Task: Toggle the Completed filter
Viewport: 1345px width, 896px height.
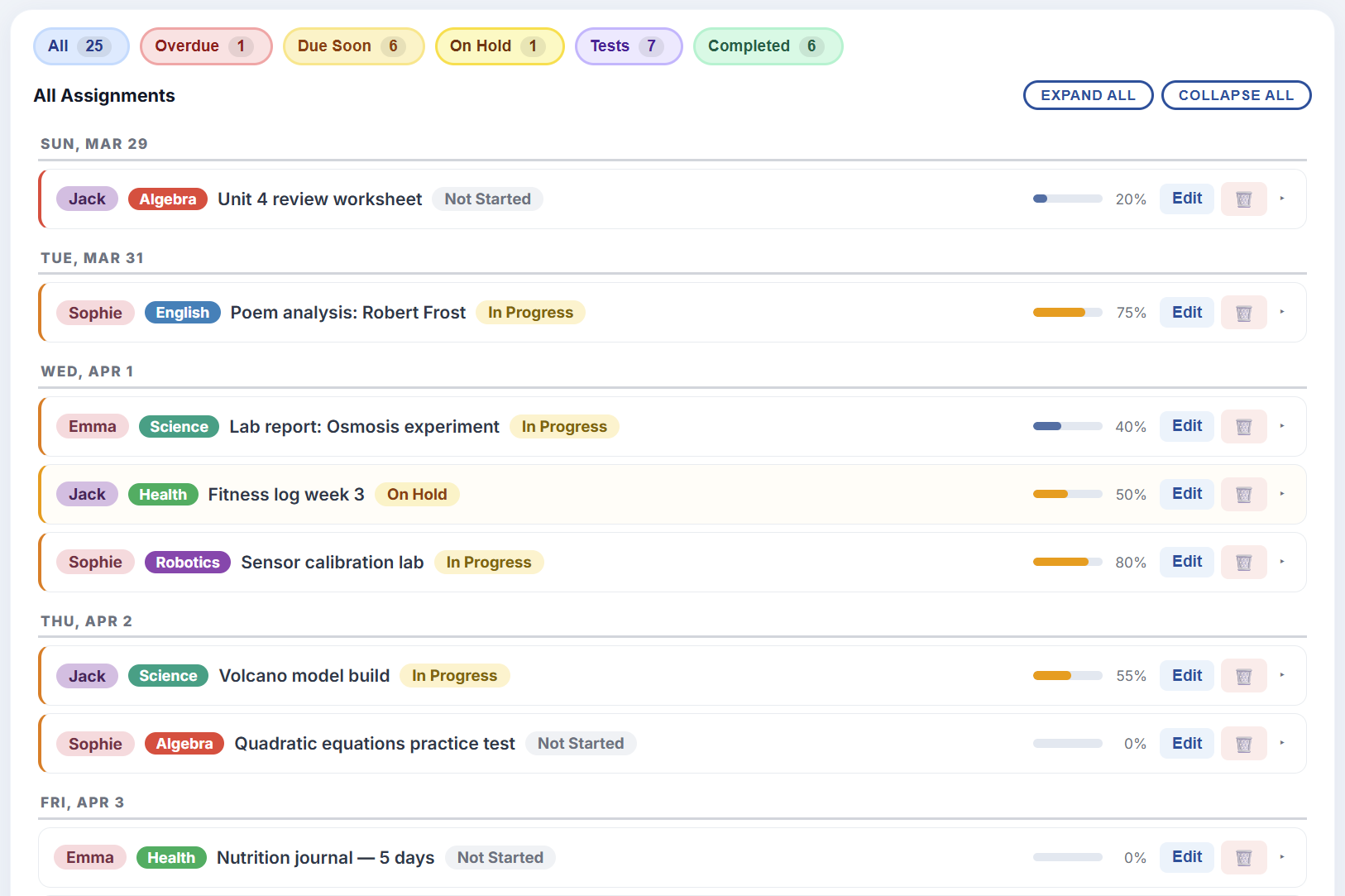Action: 767,46
